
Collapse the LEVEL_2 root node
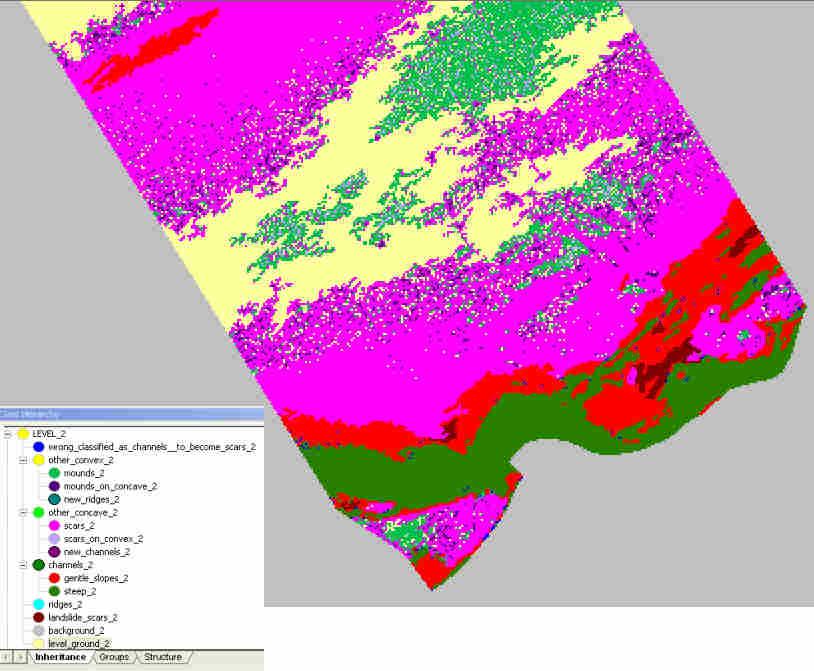tap(7, 433)
